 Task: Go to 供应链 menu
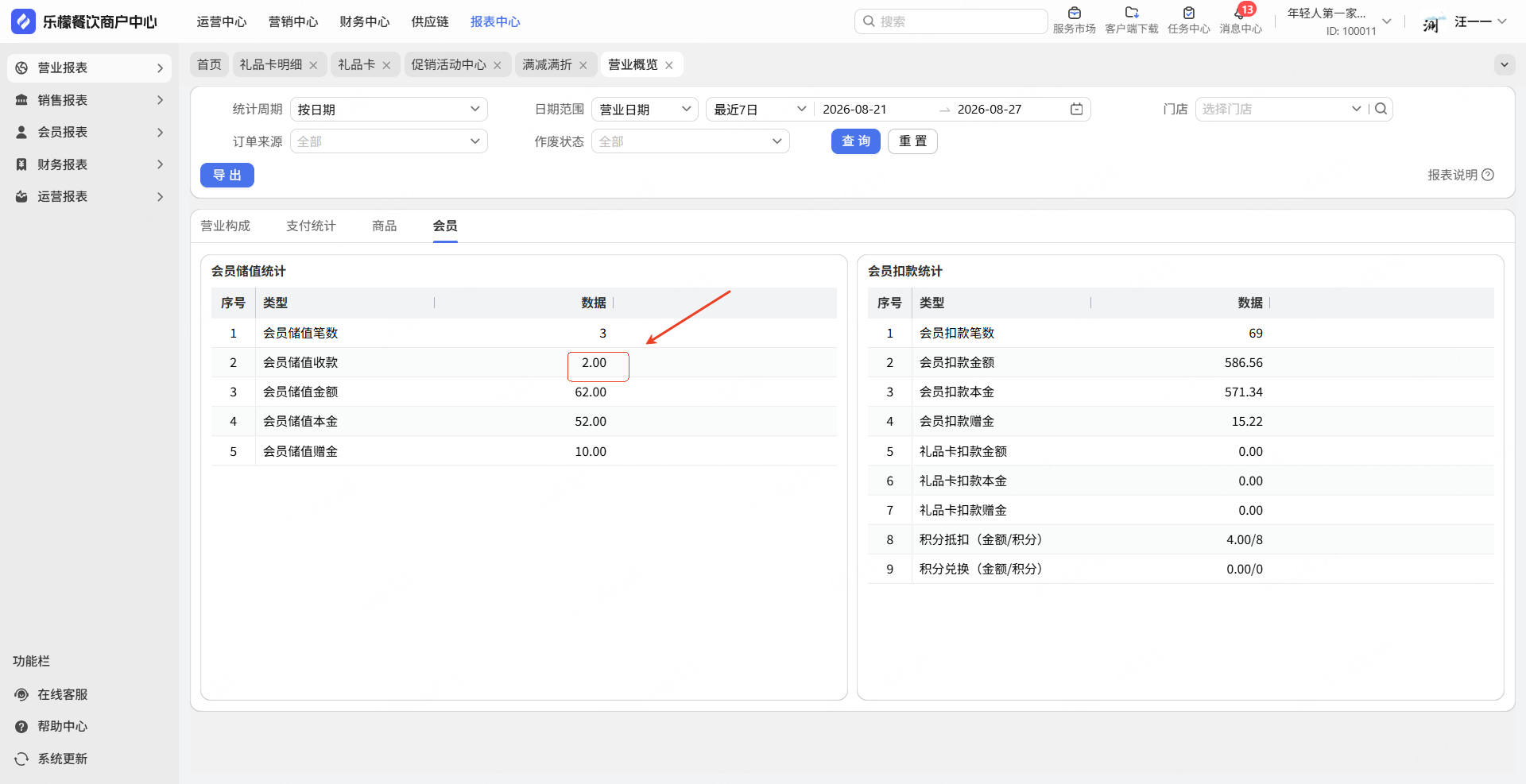coord(430,21)
